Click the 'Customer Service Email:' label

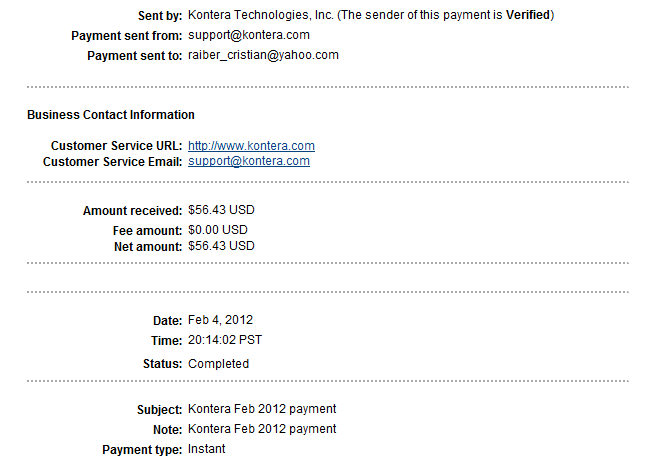(x=113, y=162)
